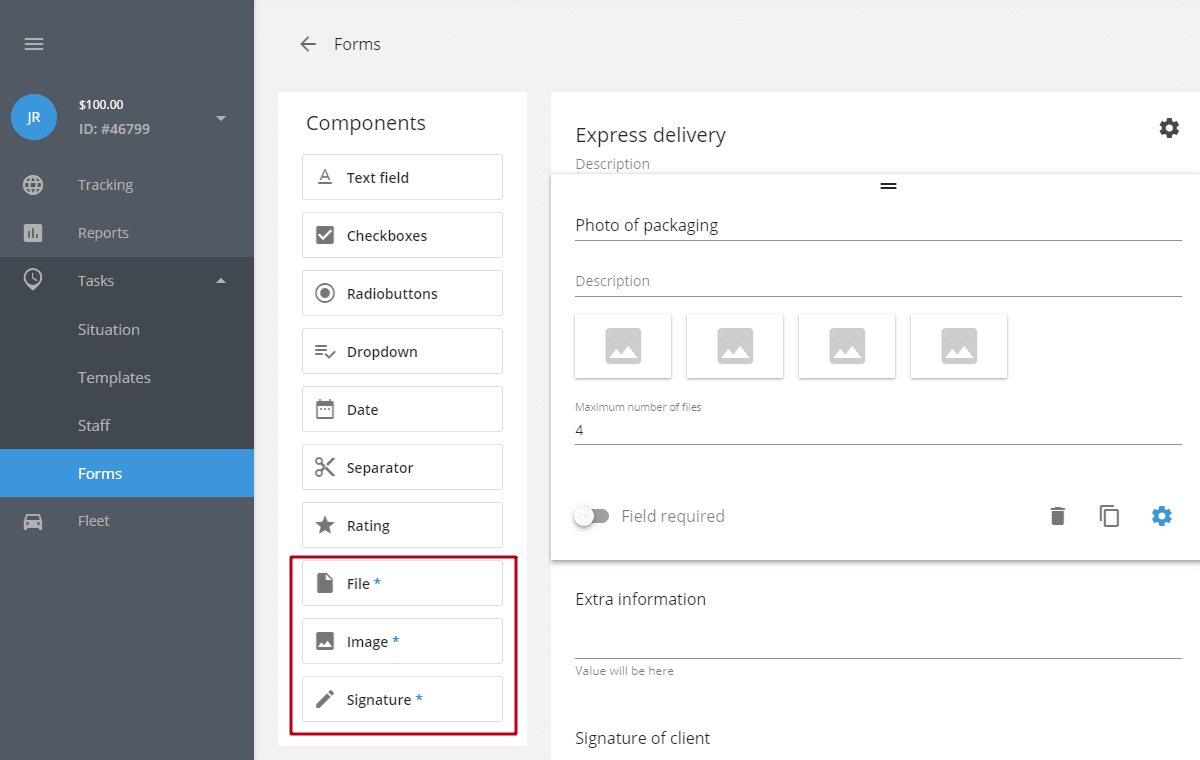Edit the Photo of packaging label field
Screen dimensions: 1200x760
pos(878,226)
